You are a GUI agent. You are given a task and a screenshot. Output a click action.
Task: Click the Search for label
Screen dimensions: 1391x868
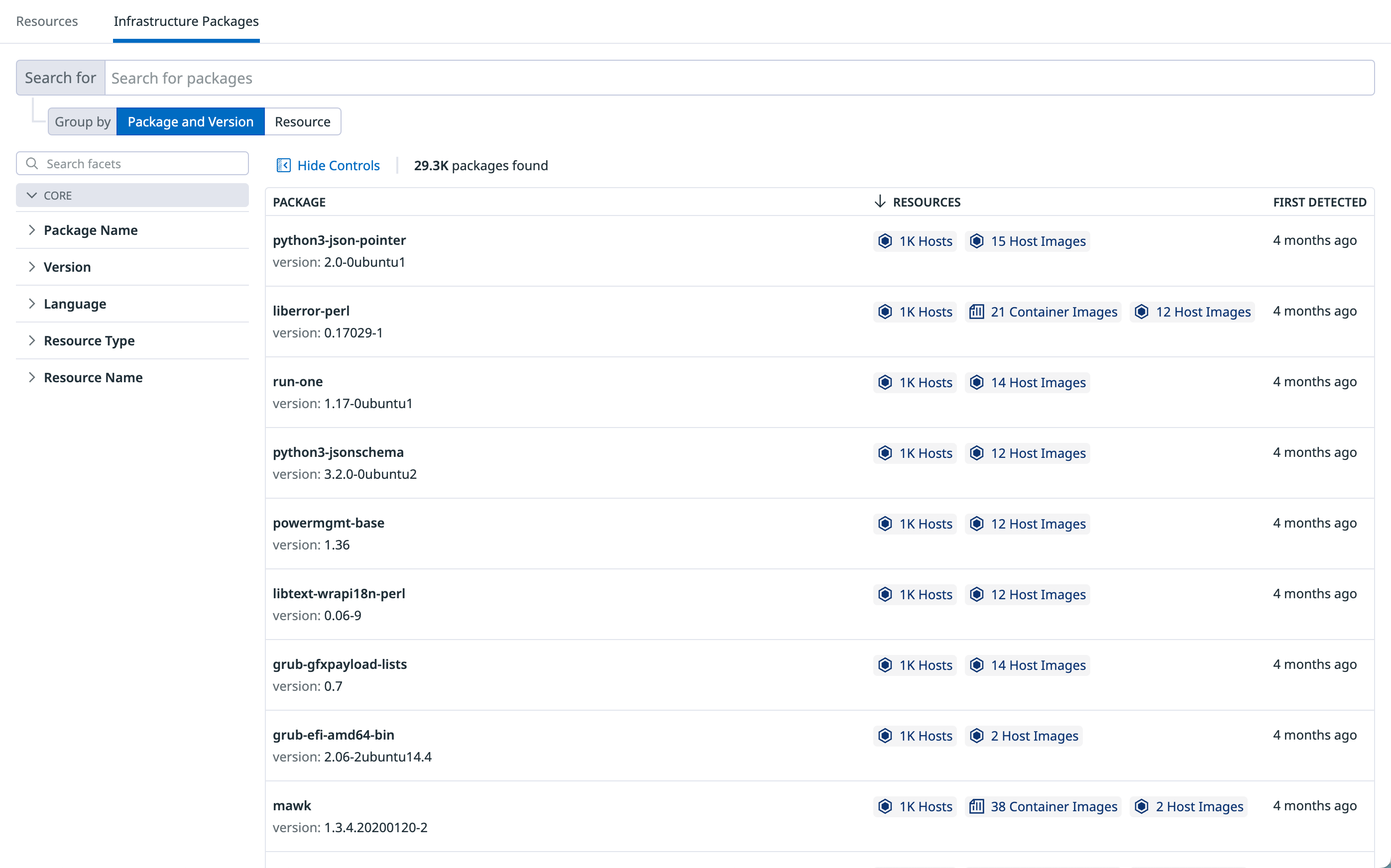click(x=60, y=78)
